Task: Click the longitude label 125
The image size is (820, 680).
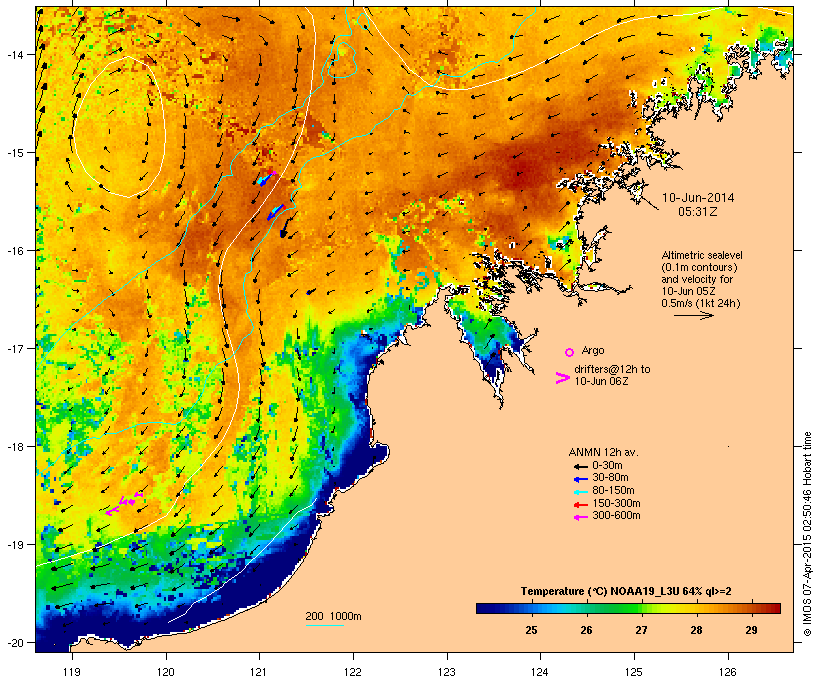Action: [x=634, y=672]
